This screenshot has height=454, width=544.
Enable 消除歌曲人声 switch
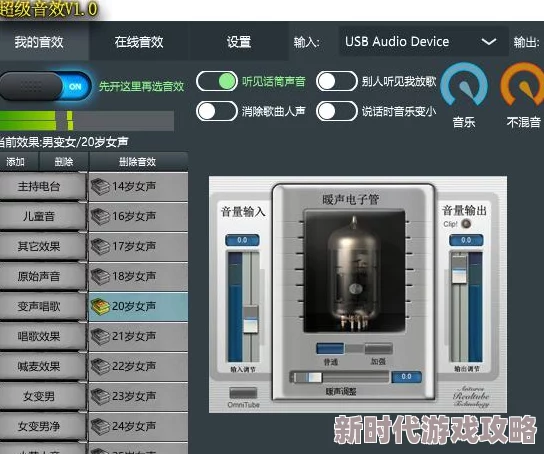tap(217, 111)
